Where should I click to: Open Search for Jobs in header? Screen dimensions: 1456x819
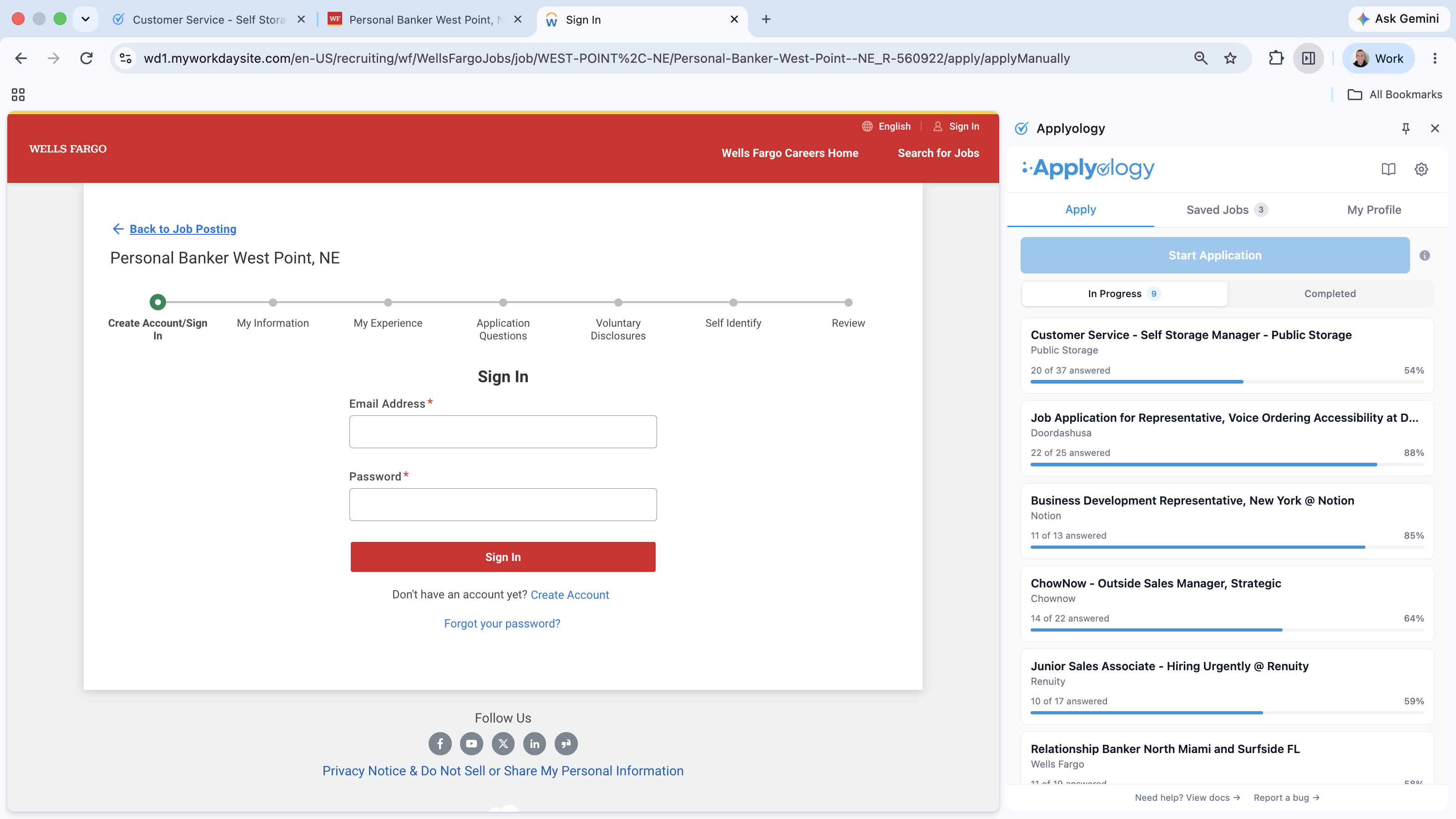[x=938, y=153]
